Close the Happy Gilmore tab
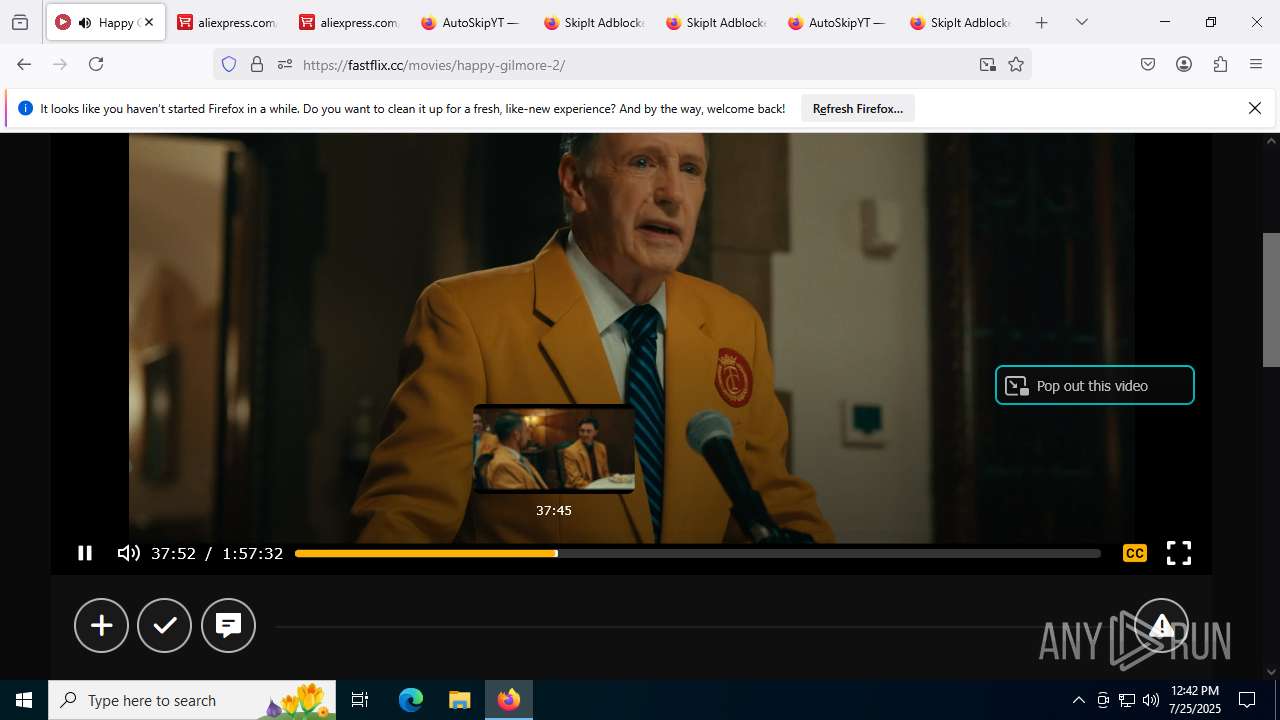The height and width of the screenshot is (720, 1280). coord(149,22)
